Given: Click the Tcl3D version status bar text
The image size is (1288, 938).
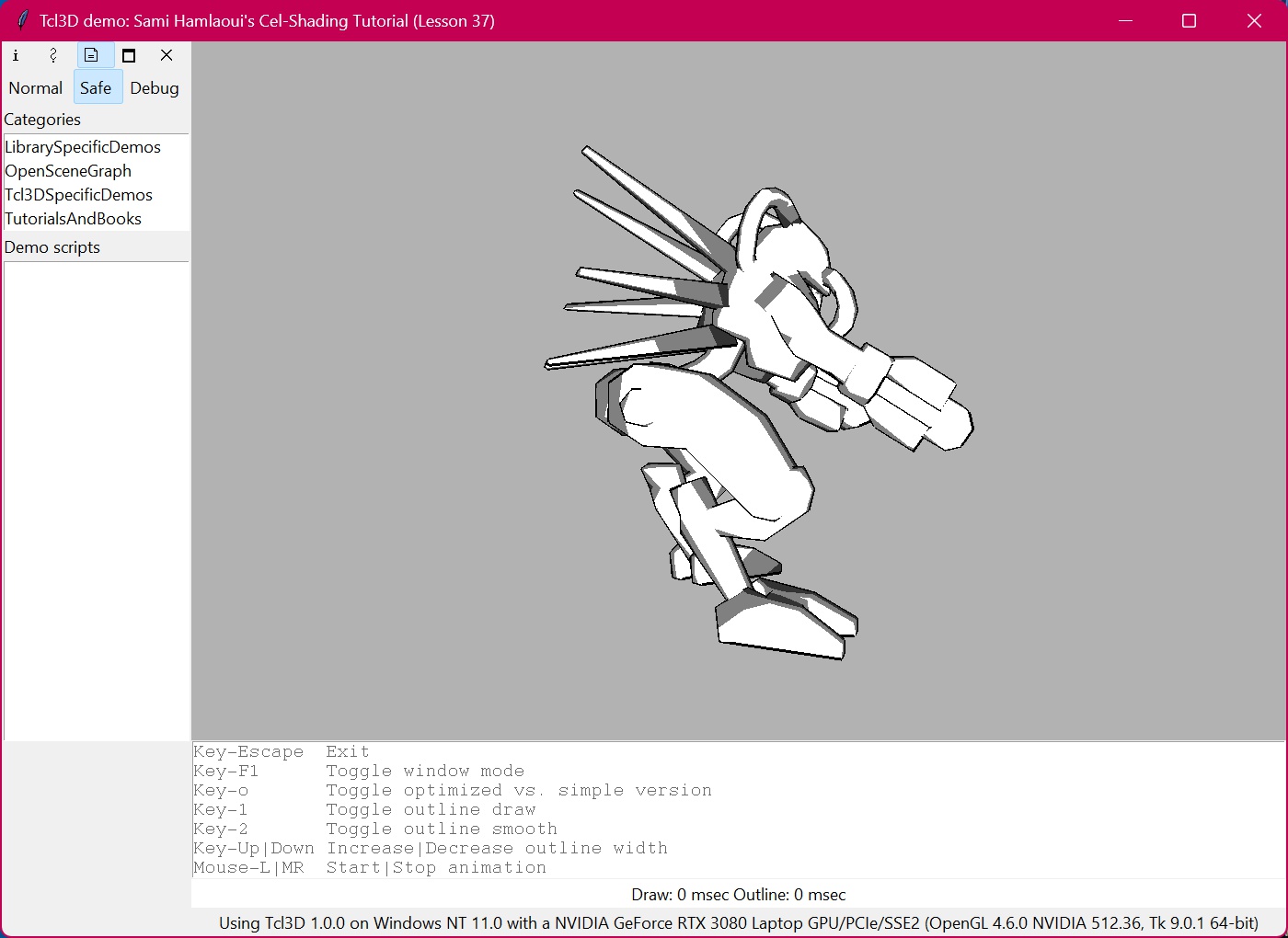Looking at the screenshot, I should click(x=739, y=923).
